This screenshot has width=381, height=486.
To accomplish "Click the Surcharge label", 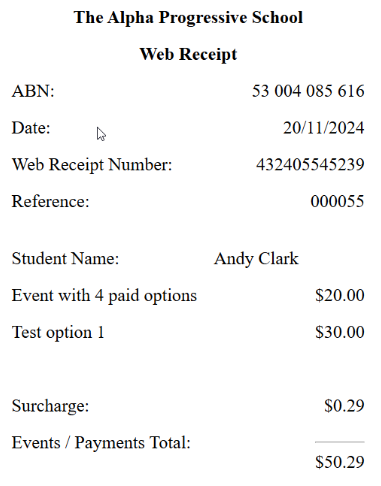I will (x=50, y=406).
